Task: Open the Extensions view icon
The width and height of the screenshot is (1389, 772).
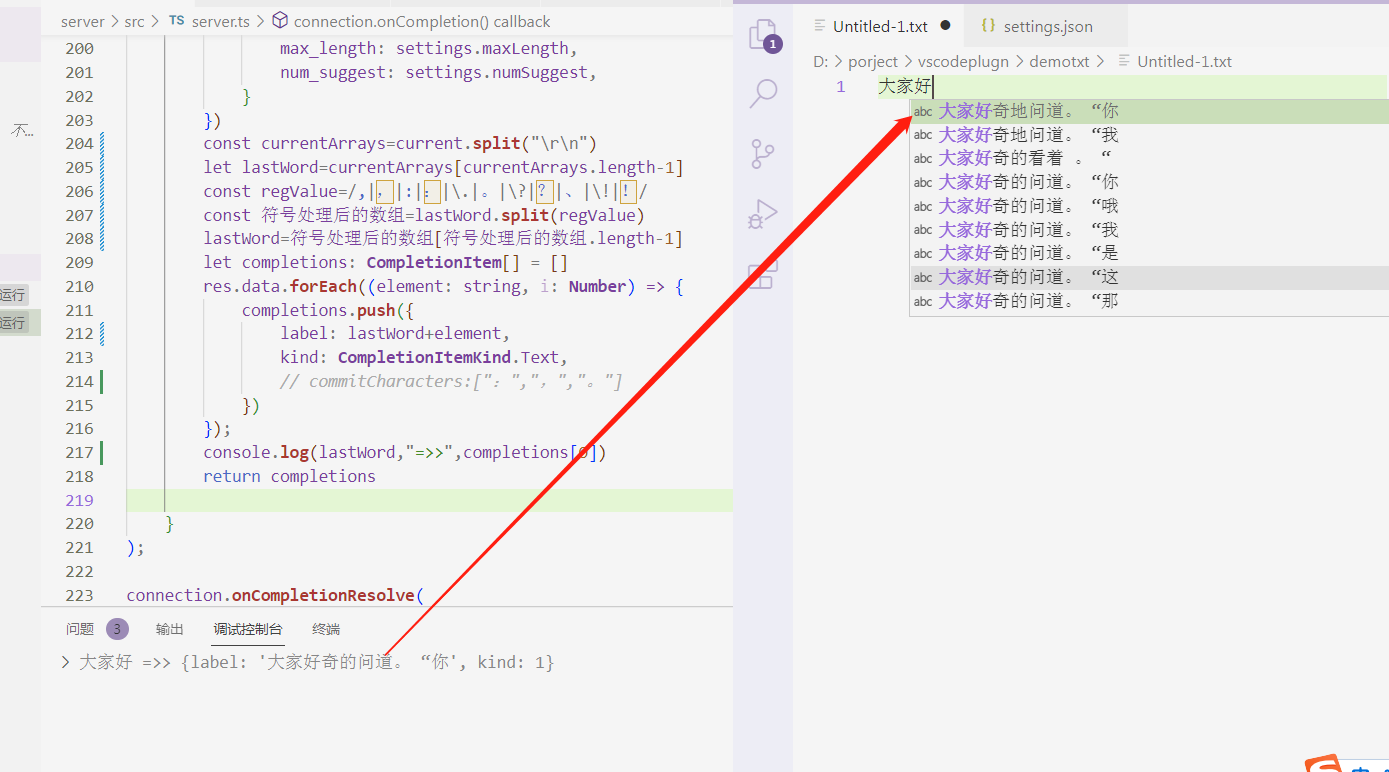Action: click(x=763, y=276)
